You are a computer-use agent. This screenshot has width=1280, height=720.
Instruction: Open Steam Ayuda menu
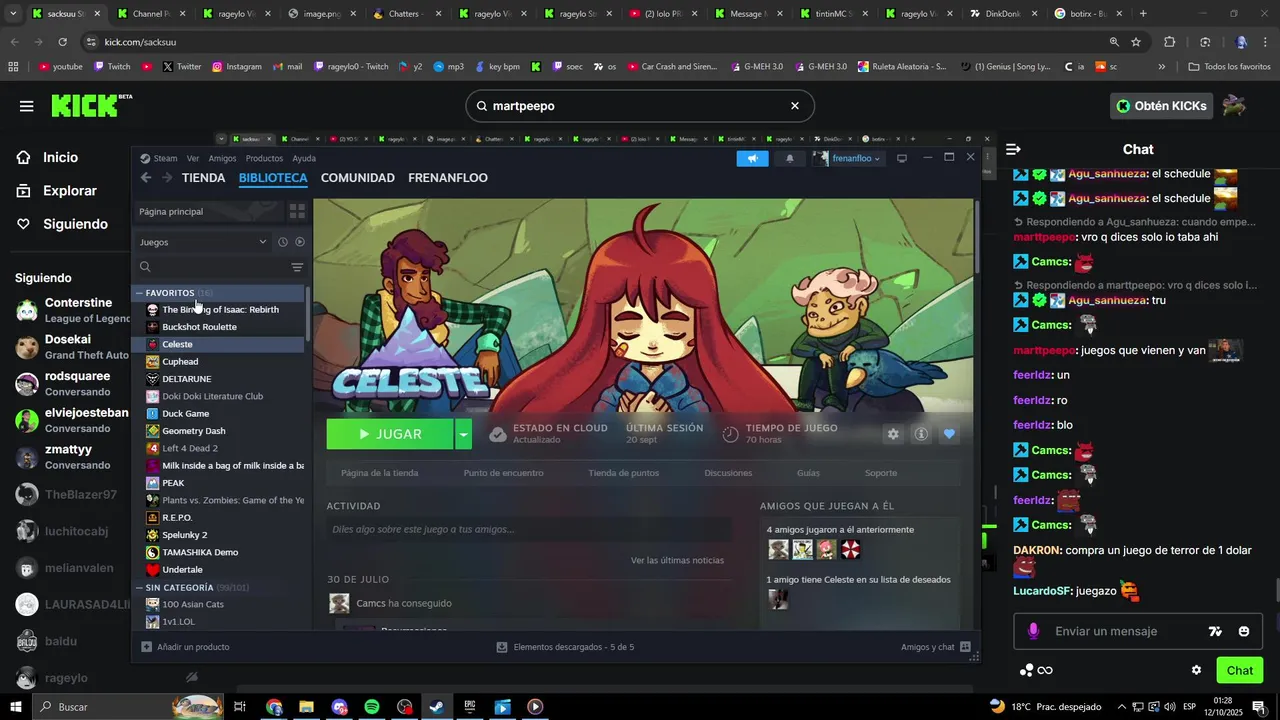(x=304, y=158)
